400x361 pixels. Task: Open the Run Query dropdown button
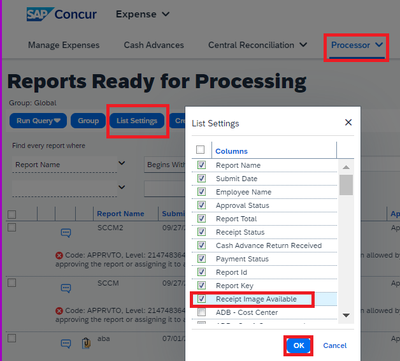pyautogui.click(x=38, y=121)
